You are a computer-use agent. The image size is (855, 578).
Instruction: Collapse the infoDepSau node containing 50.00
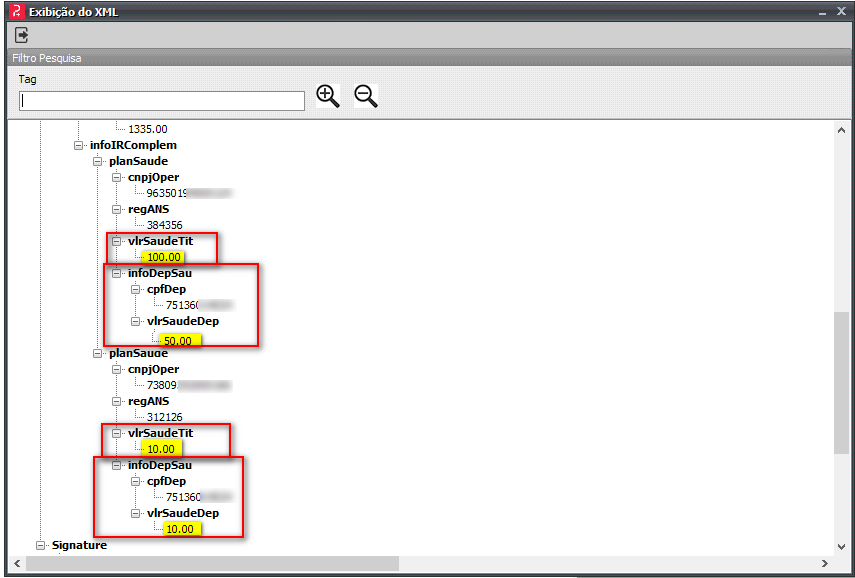click(116, 274)
